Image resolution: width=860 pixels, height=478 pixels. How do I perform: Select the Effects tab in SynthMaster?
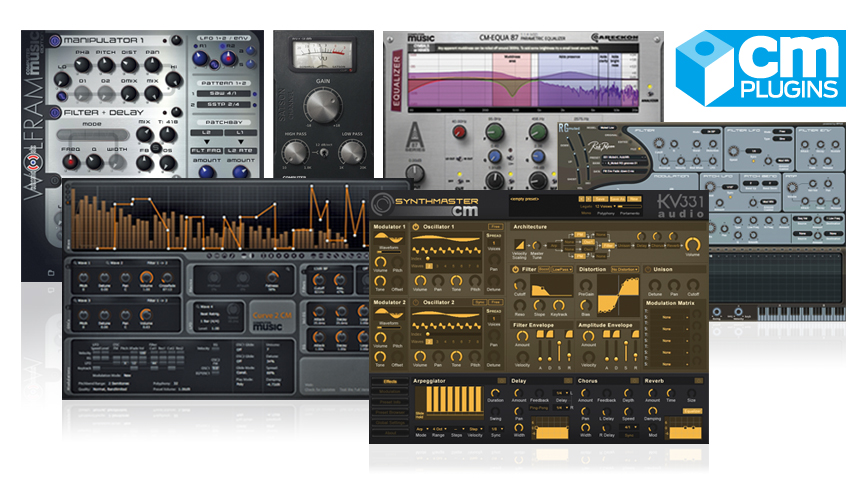(x=390, y=382)
